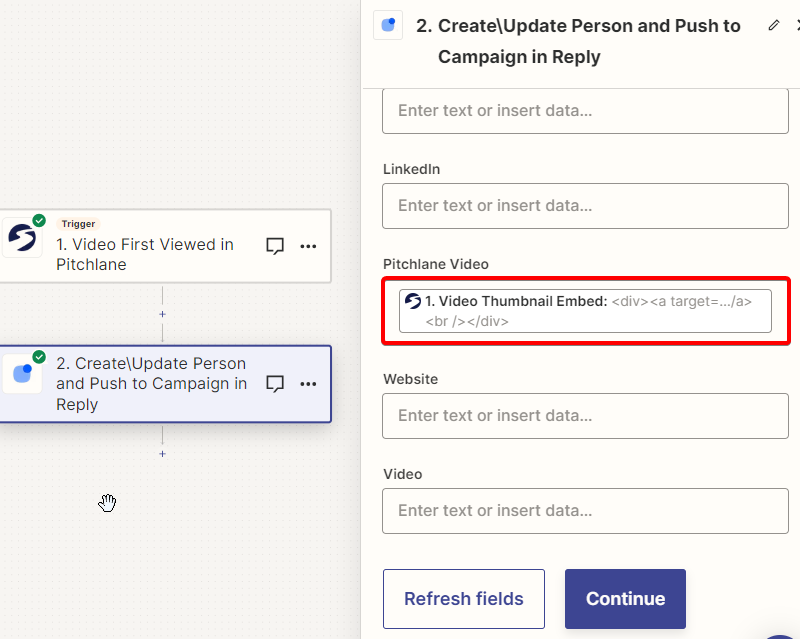Click the Video input field
This screenshot has width=800, height=639.
(585, 511)
